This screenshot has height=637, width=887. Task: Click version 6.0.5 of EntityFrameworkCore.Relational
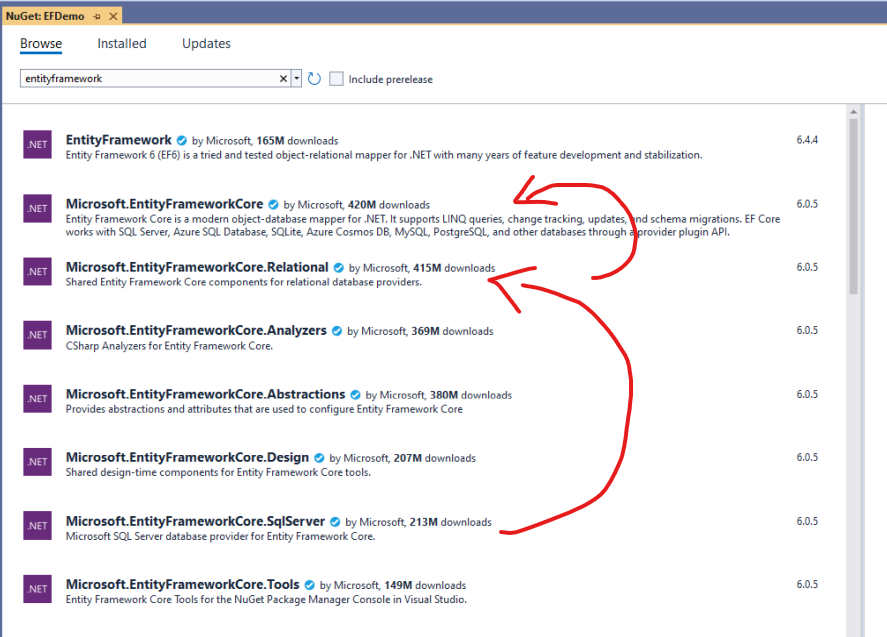pyautogui.click(x=807, y=267)
